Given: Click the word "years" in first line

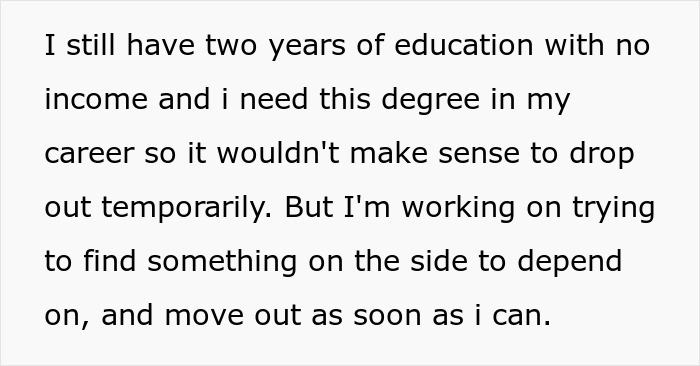Looking at the screenshot, I should point(307,48).
